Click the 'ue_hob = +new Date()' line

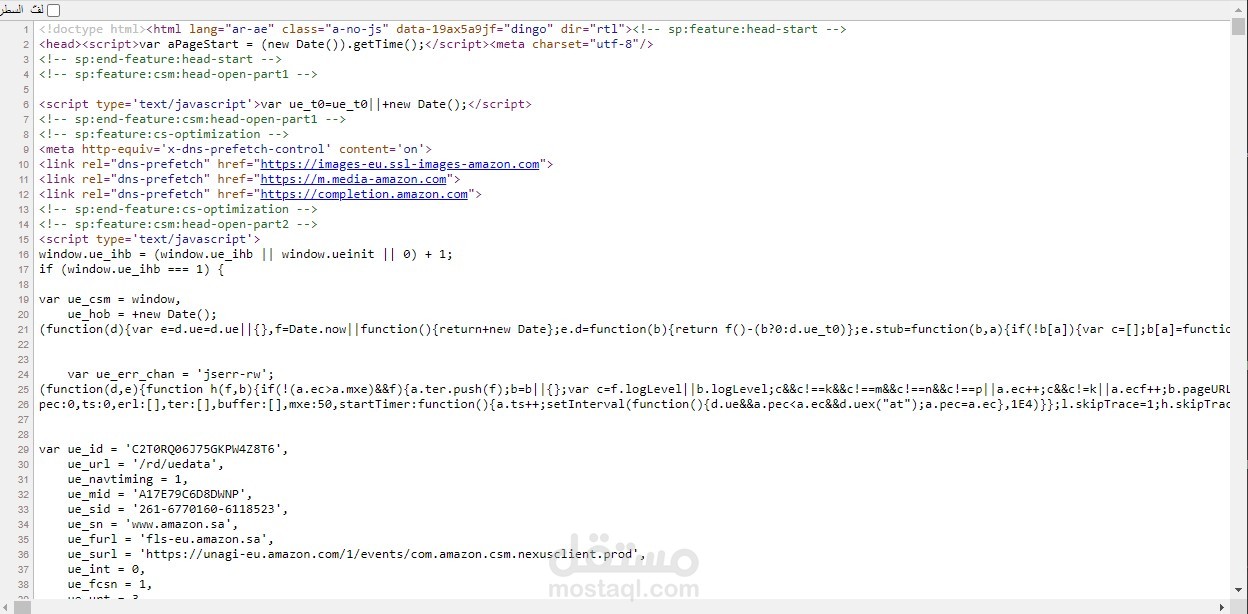(x=142, y=314)
